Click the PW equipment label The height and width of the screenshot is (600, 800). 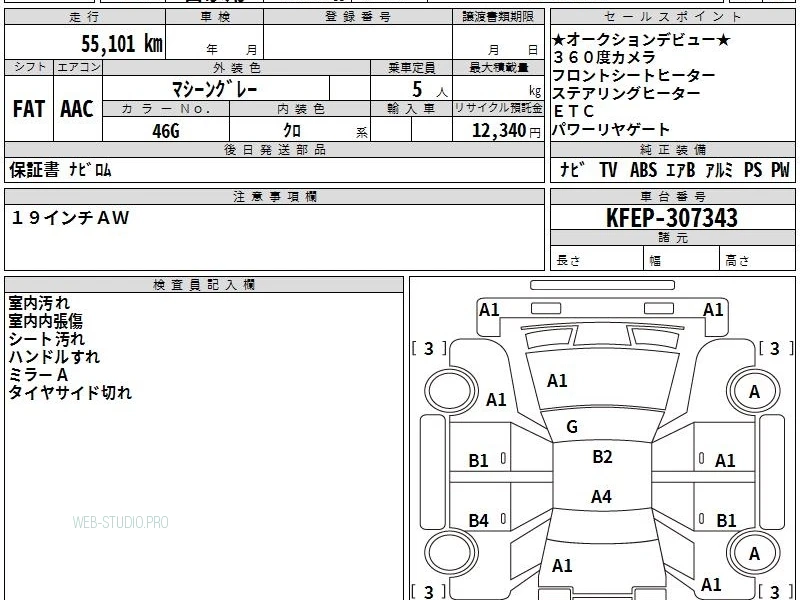(x=780, y=170)
